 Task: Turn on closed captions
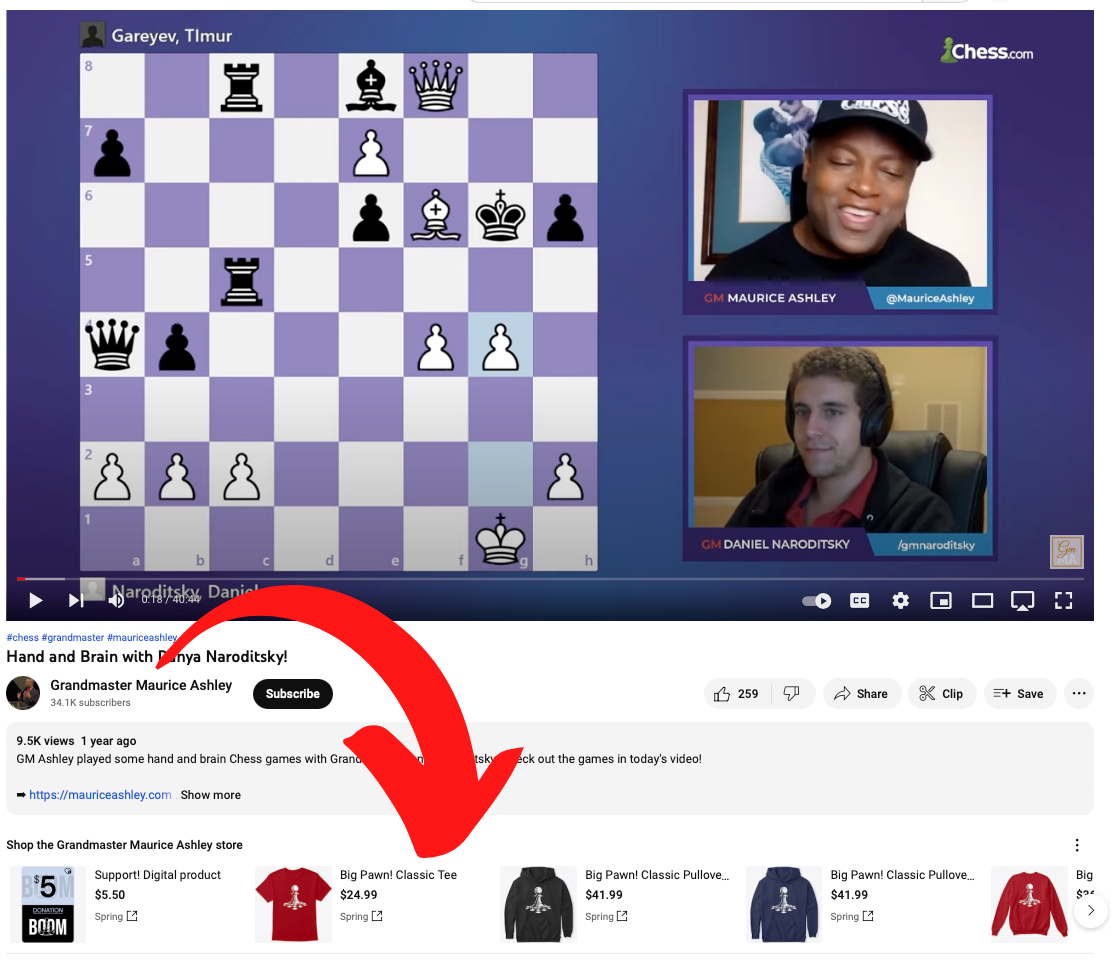pyautogui.click(x=859, y=601)
